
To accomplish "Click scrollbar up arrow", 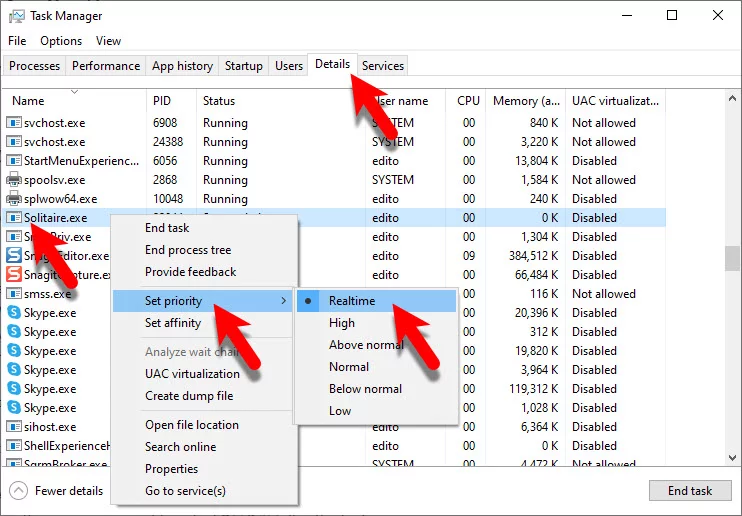I will (733, 98).
